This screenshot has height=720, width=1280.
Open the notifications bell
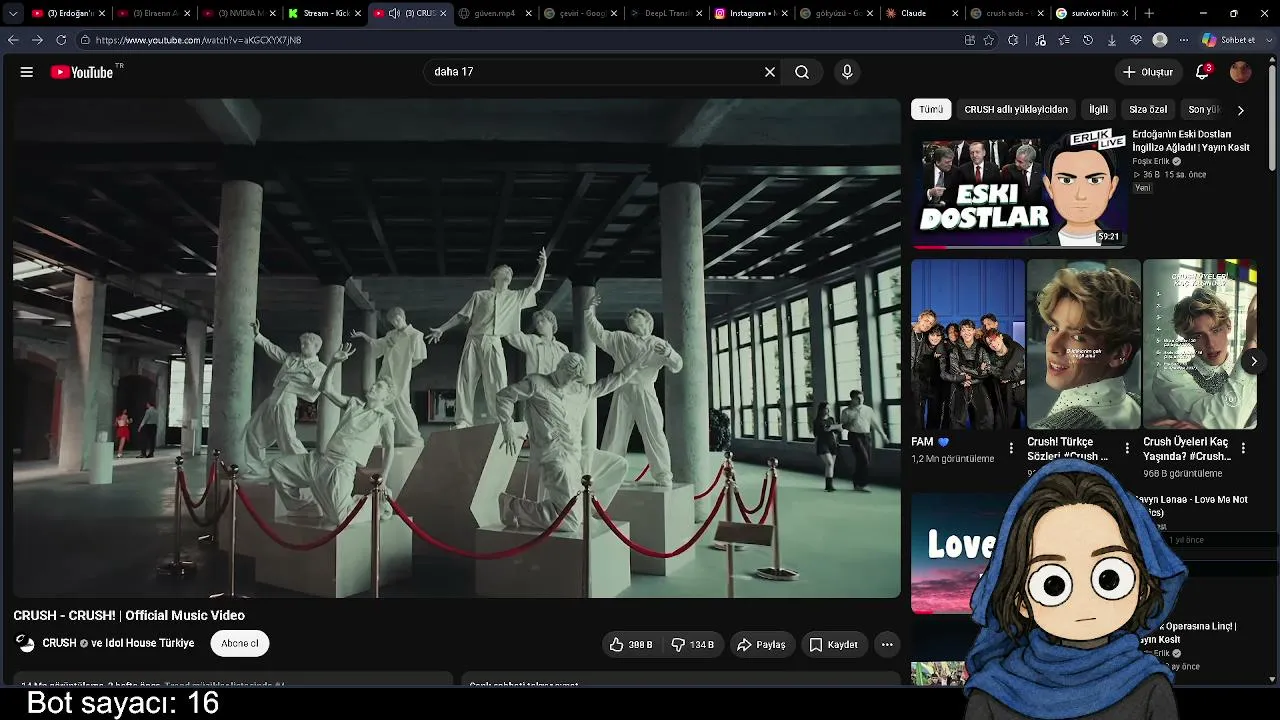point(1203,72)
